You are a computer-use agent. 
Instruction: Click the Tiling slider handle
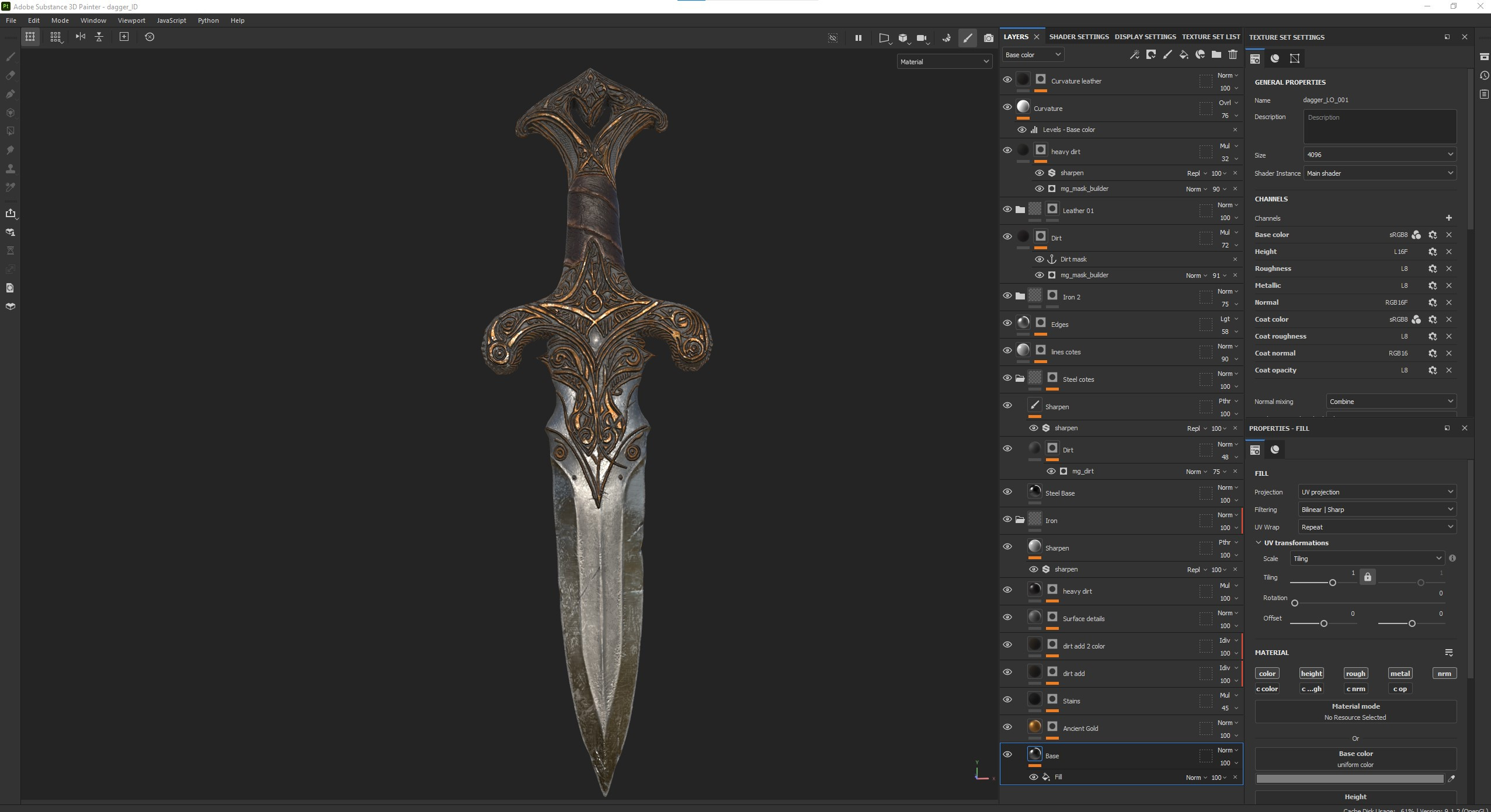1332,583
